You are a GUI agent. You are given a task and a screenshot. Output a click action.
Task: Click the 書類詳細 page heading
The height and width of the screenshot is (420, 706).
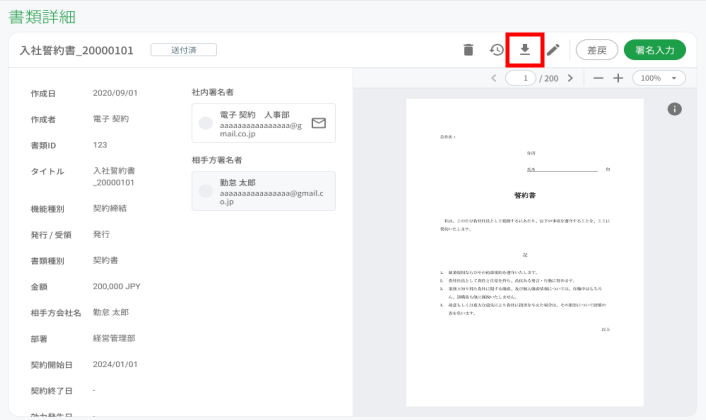[x=42, y=17]
